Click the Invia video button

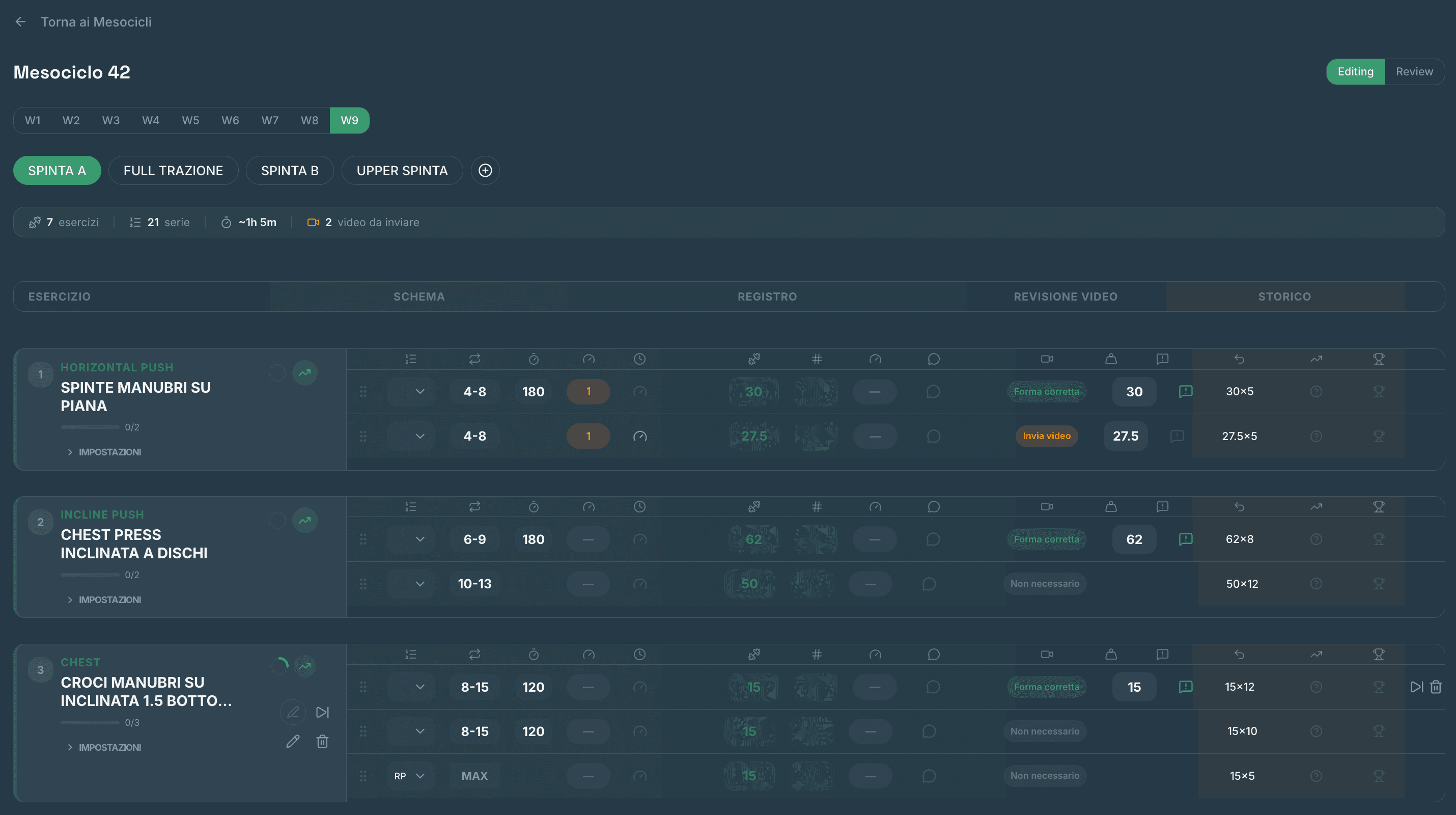pos(1046,436)
